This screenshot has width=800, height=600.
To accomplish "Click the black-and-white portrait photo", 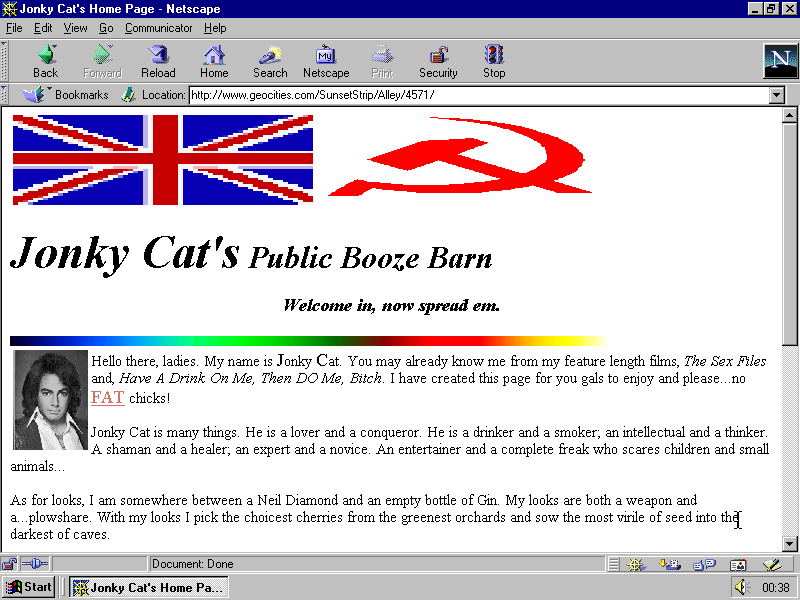I will point(50,400).
